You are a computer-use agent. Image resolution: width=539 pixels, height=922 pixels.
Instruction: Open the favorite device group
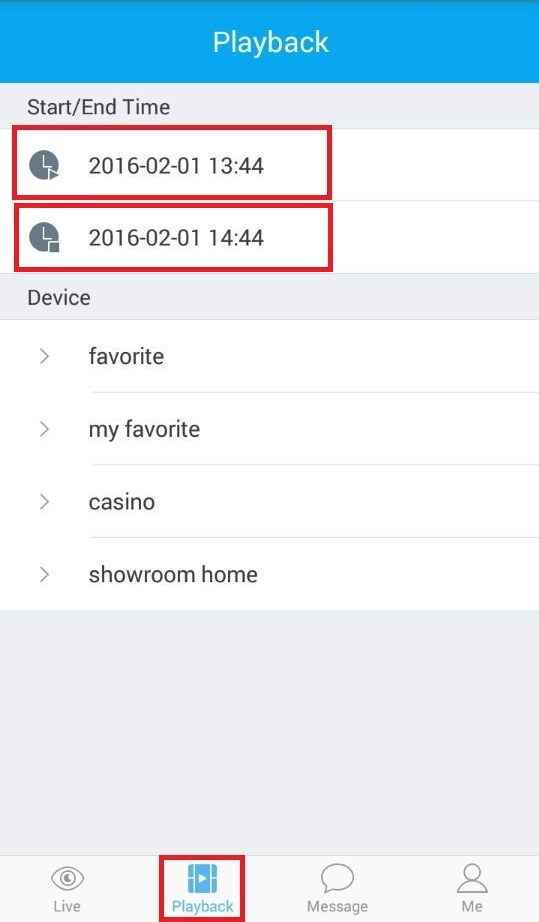pyautogui.click(x=269, y=356)
